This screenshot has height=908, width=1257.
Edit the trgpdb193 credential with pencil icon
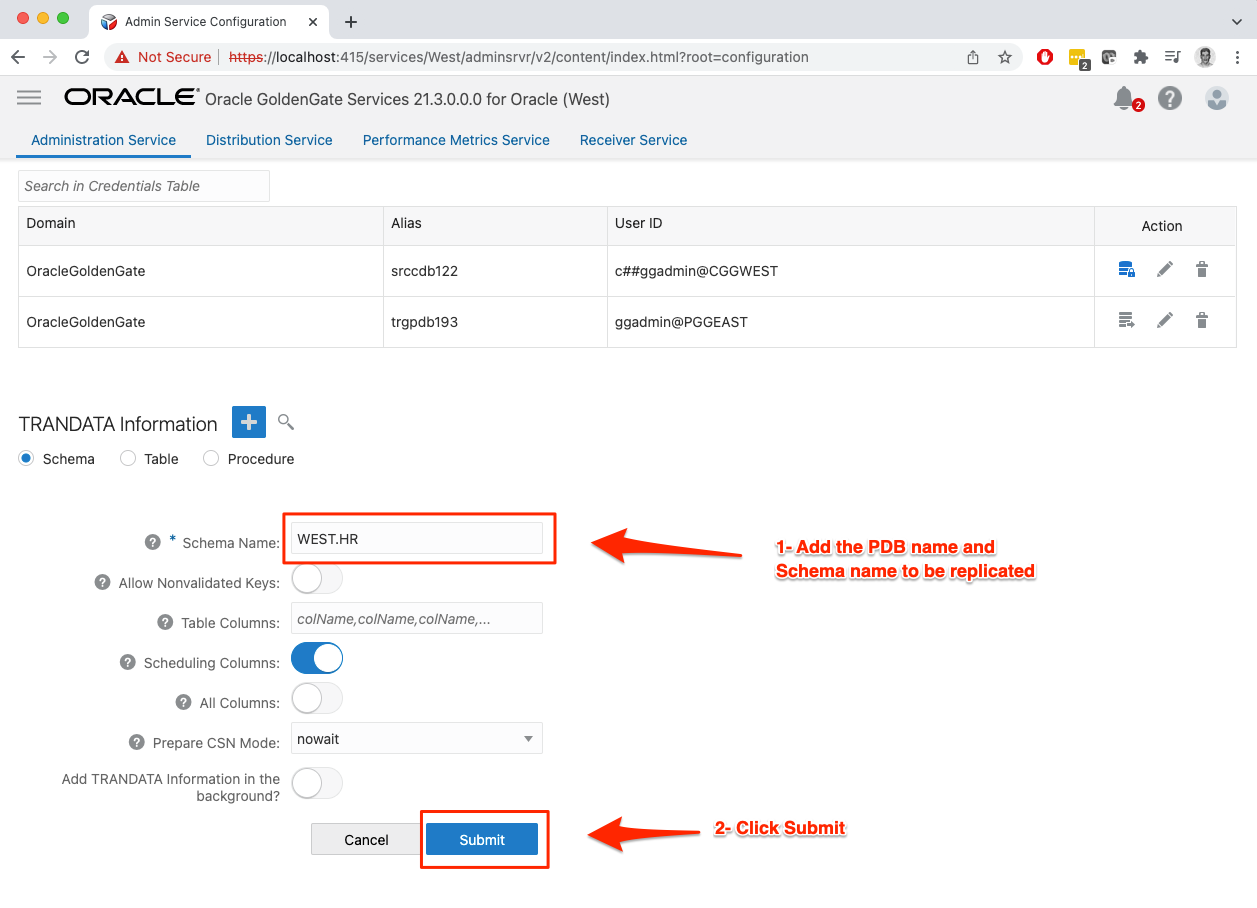pyautogui.click(x=1164, y=321)
